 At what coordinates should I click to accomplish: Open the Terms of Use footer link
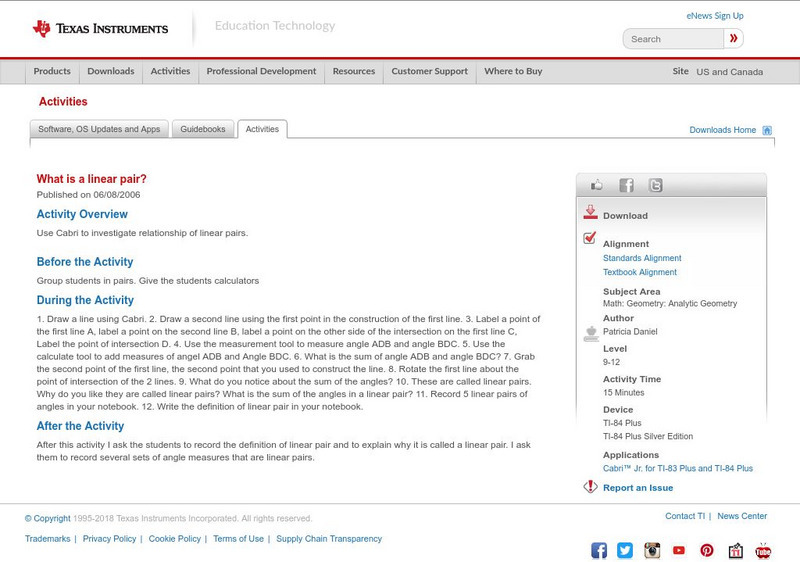point(238,539)
